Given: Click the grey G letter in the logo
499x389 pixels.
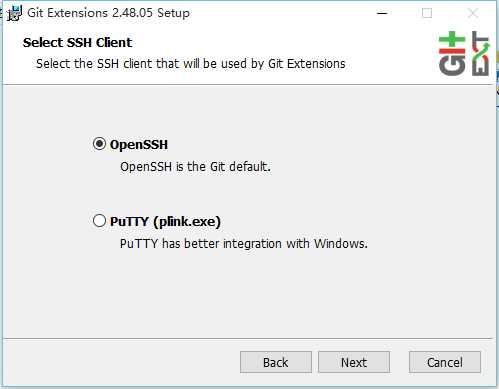Looking at the screenshot, I should tap(452, 65).
